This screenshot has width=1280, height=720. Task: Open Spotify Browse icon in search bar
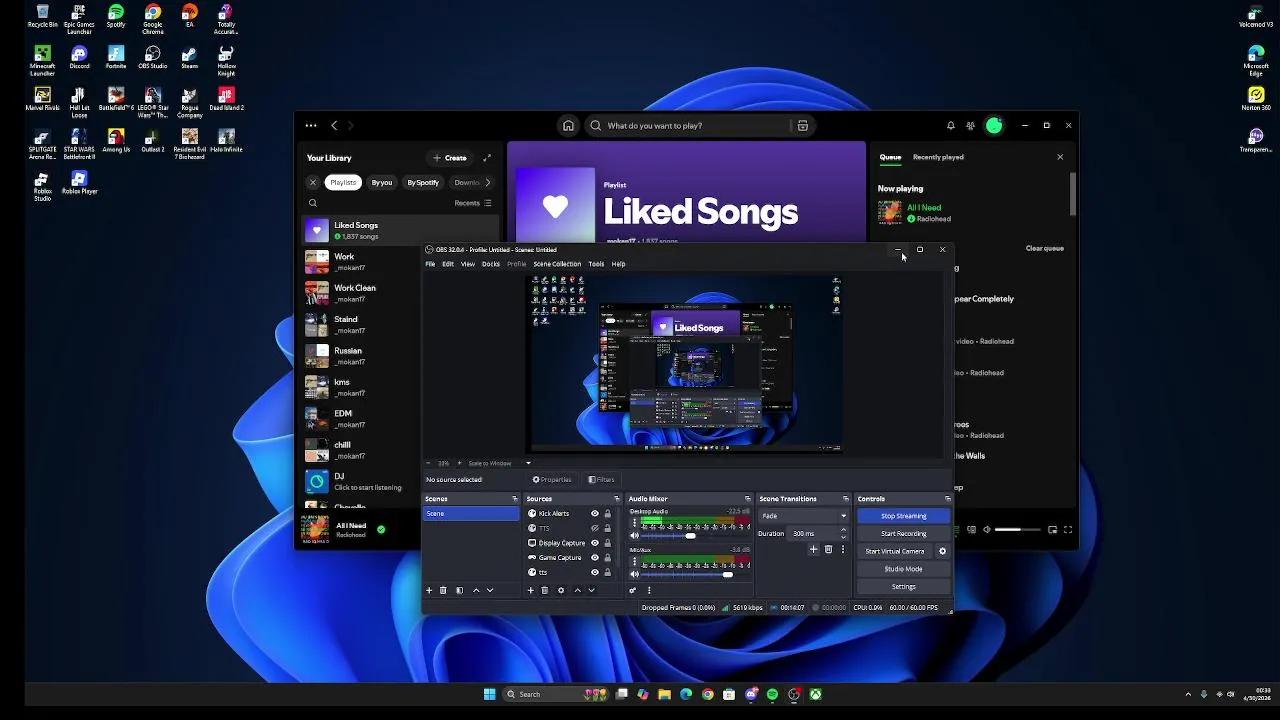pyautogui.click(x=802, y=126)
